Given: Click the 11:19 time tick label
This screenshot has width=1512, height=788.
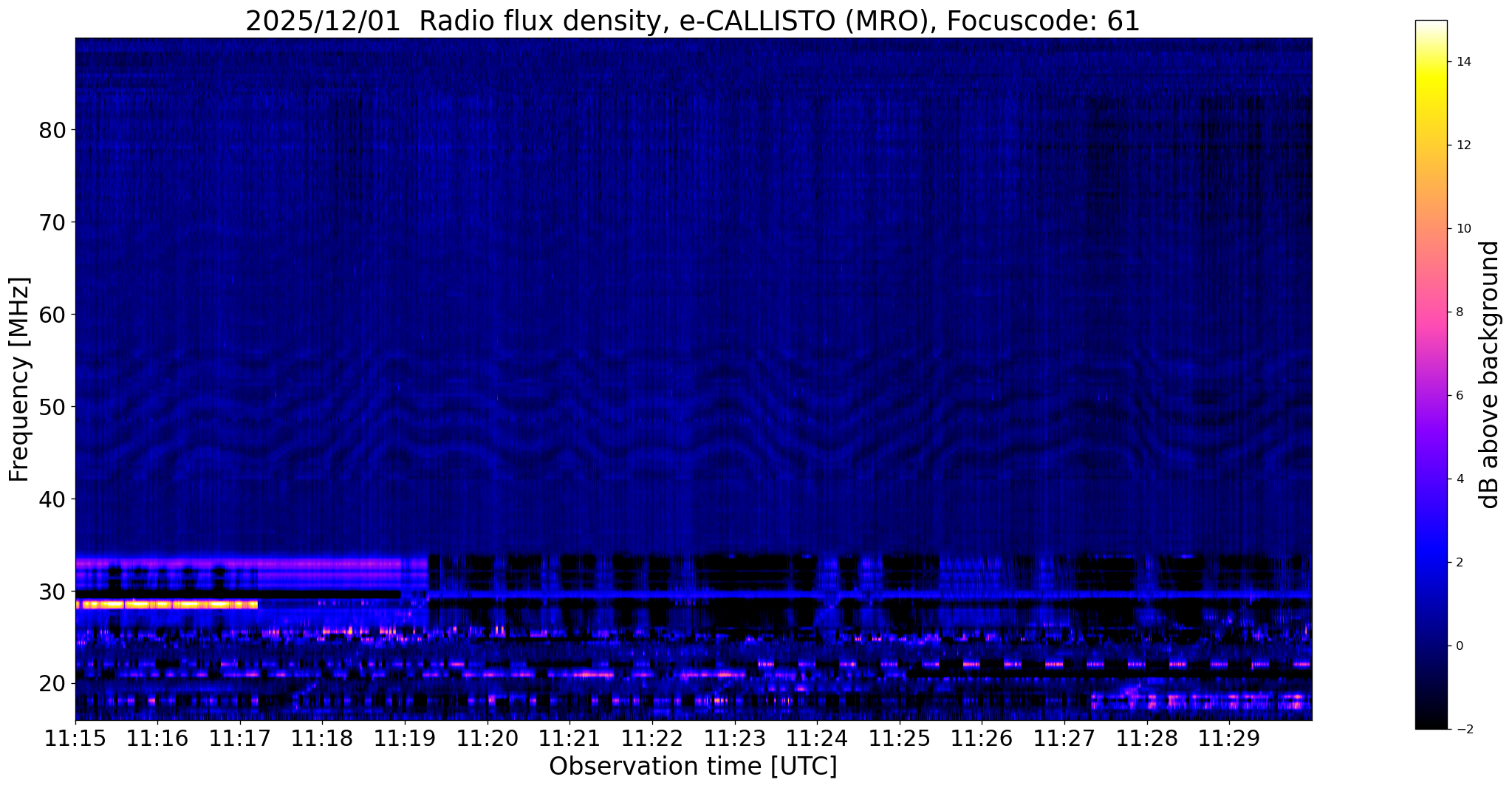Looking at the screenshot, I should click(404, 738).
